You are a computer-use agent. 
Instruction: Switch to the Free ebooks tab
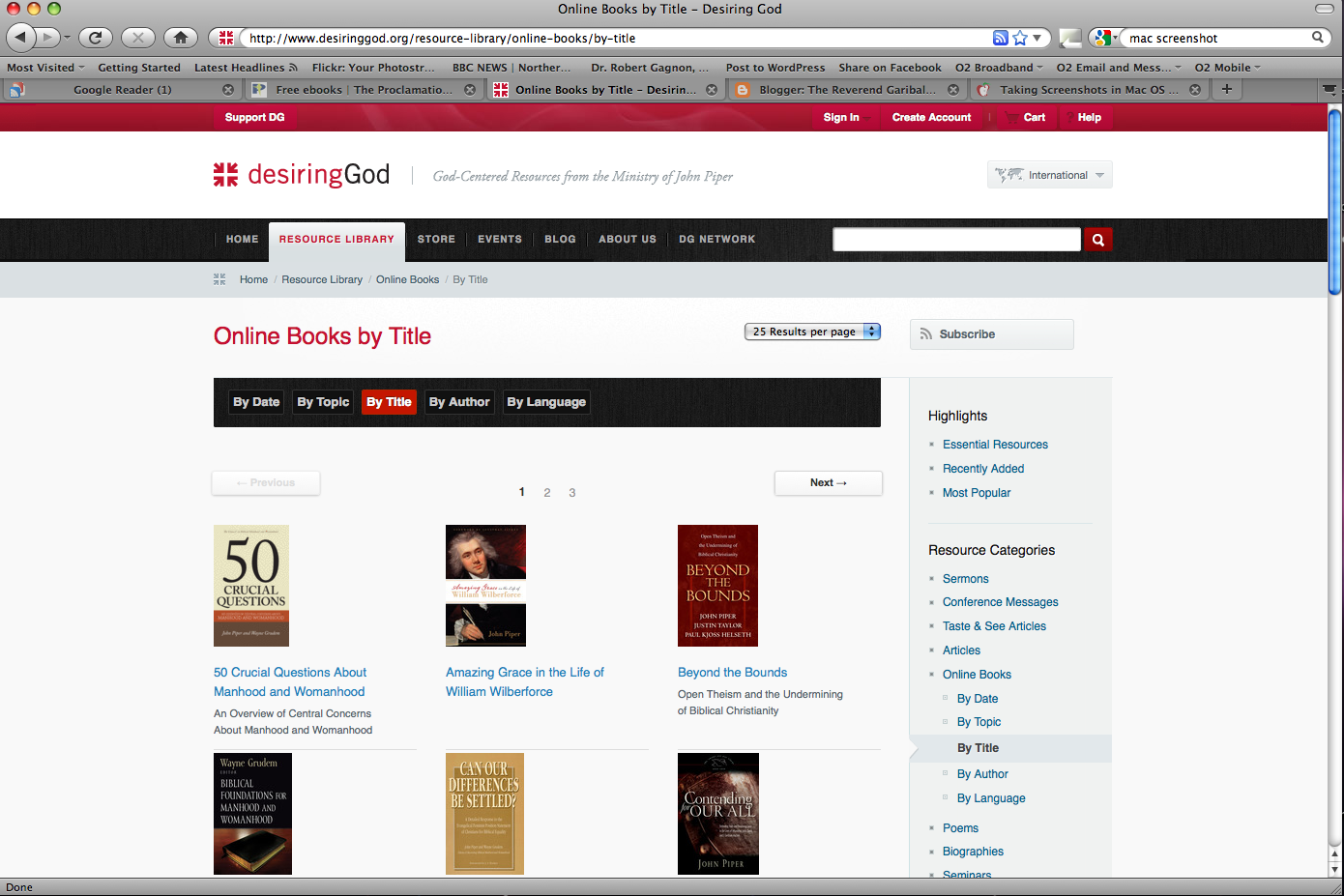(364, 90)
